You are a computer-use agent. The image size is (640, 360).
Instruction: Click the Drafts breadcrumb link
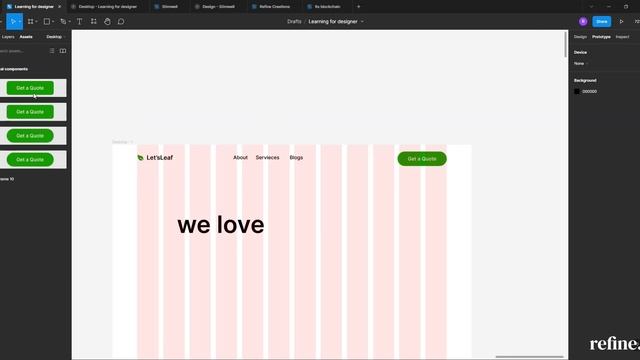pos(294,22)
